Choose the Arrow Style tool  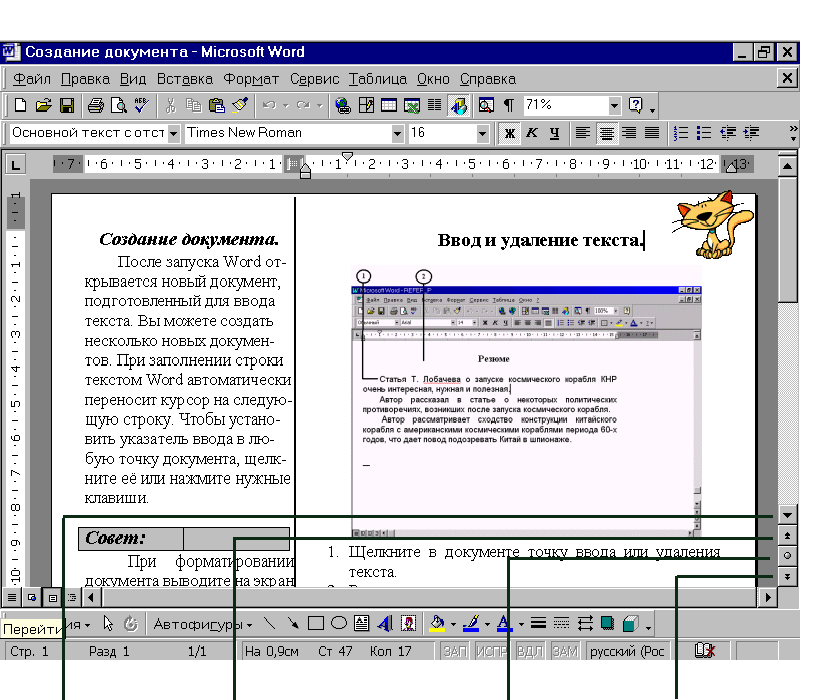(585, 623)
